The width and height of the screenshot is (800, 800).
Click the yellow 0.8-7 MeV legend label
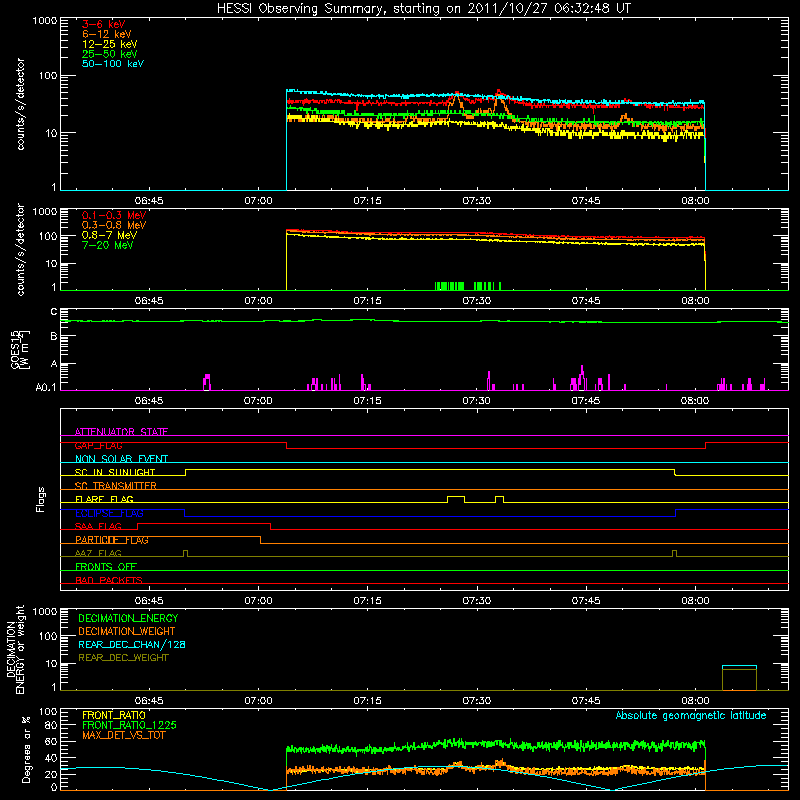point(109,235)
